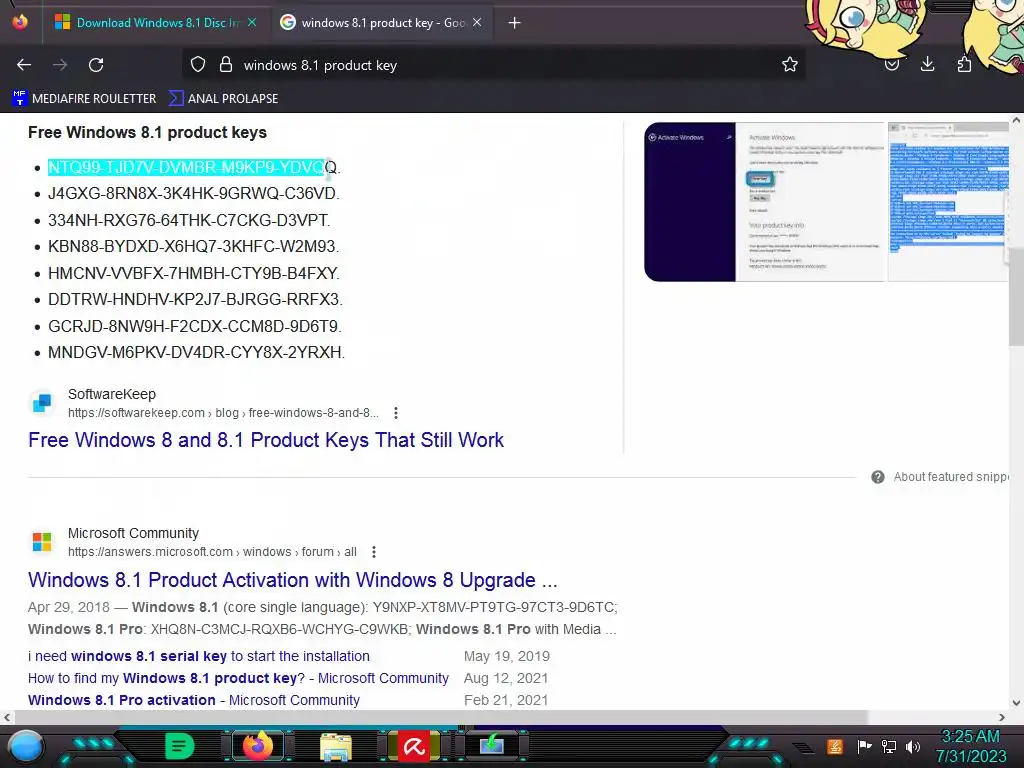Click the forward navigation arrow
Viewport: 1024px width, 768px height.
click(60, 65)
